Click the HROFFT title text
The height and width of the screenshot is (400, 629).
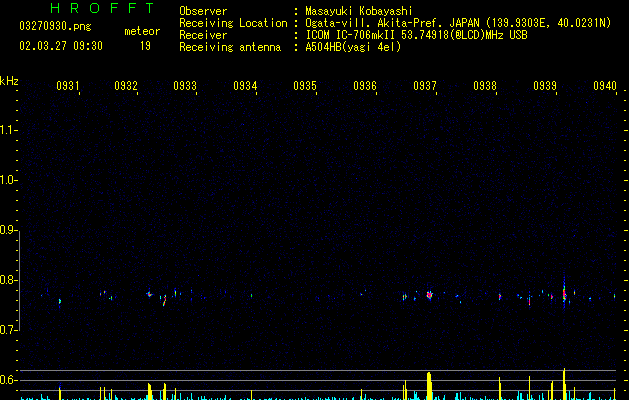coord(102,8)
